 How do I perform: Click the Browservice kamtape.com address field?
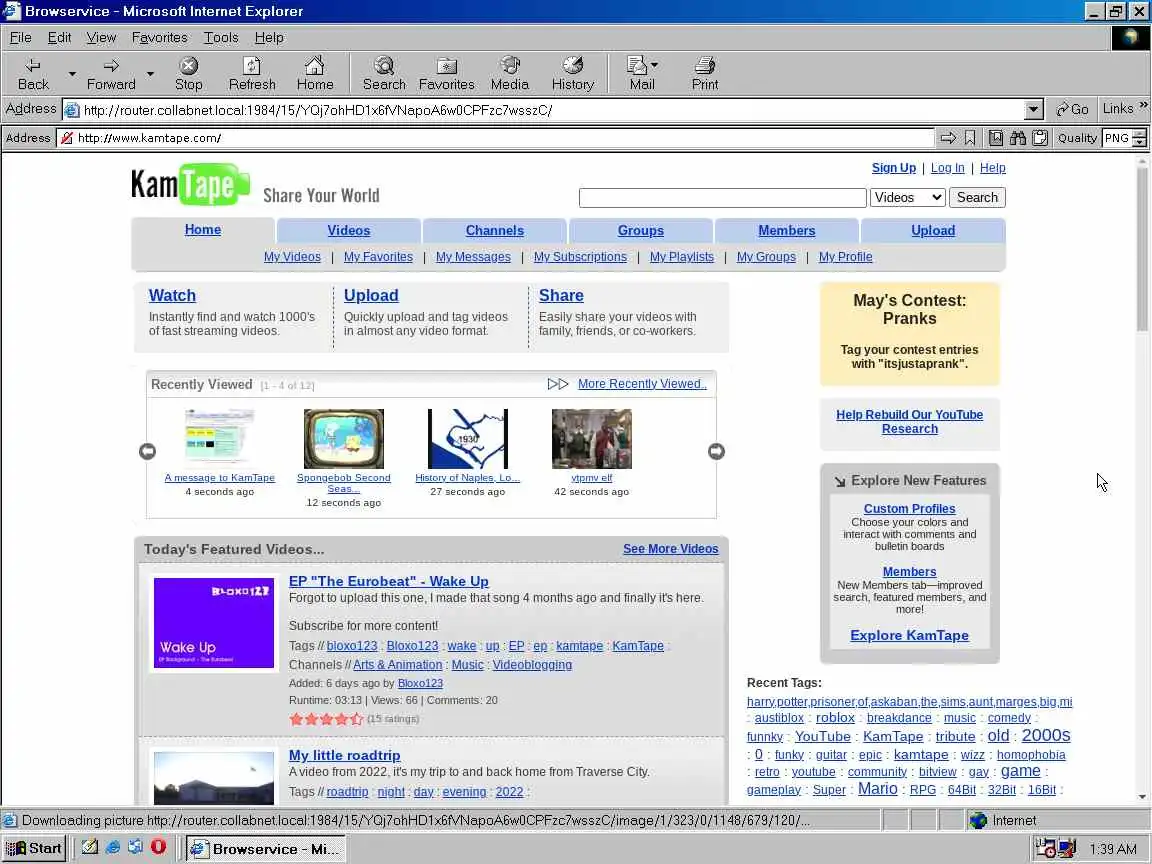click(x=496, y=137)
